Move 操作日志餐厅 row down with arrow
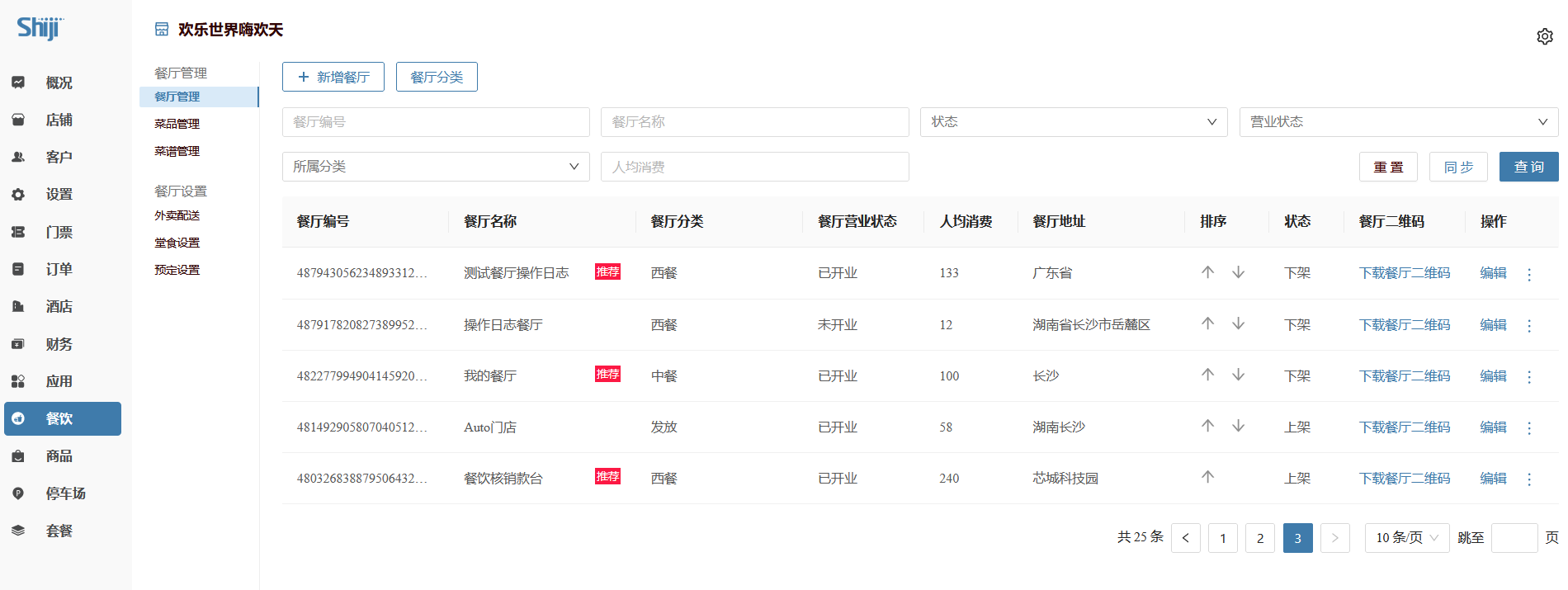1568x590 pixels. 1238,323
